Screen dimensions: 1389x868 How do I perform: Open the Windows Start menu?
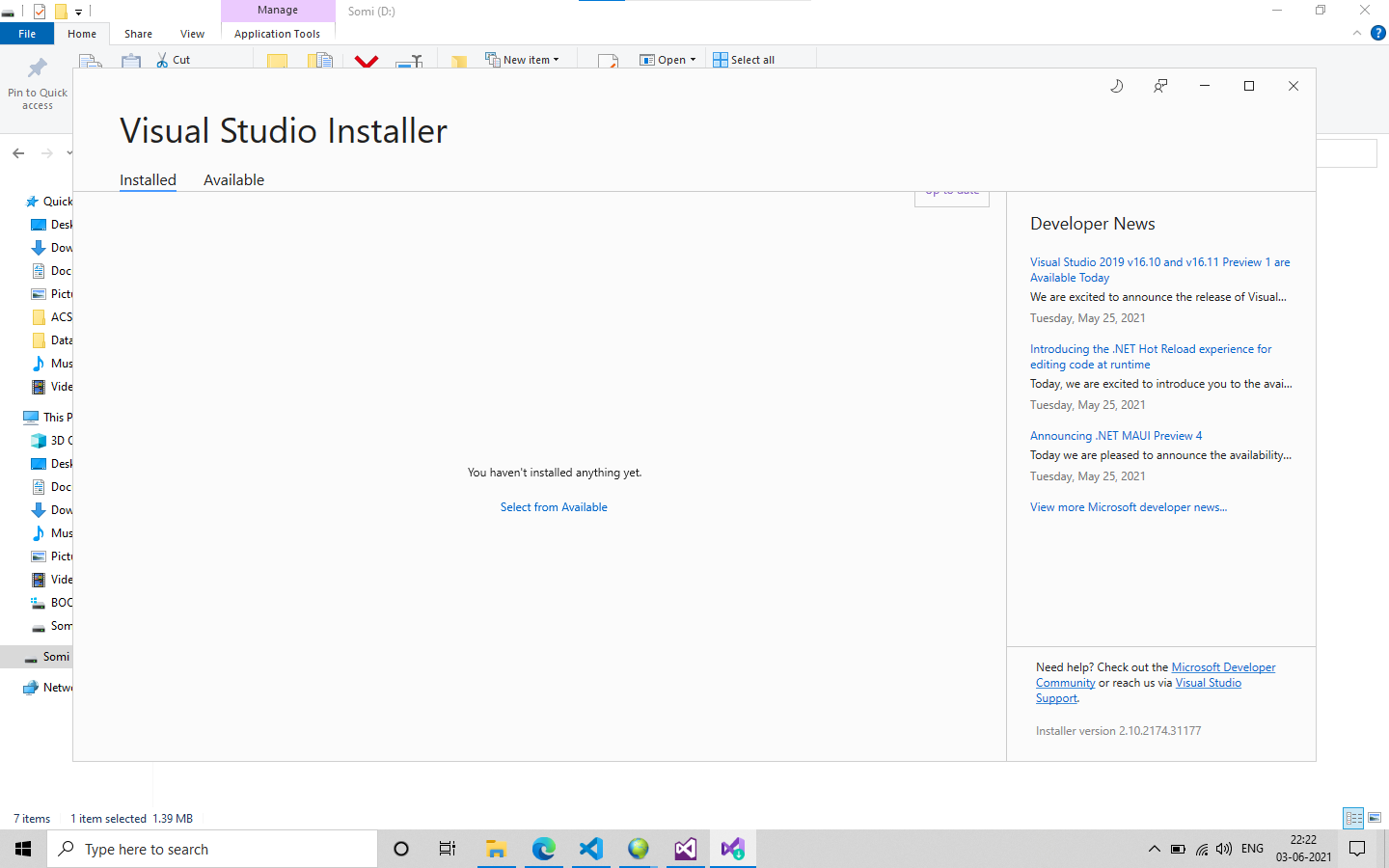(23, 849)
